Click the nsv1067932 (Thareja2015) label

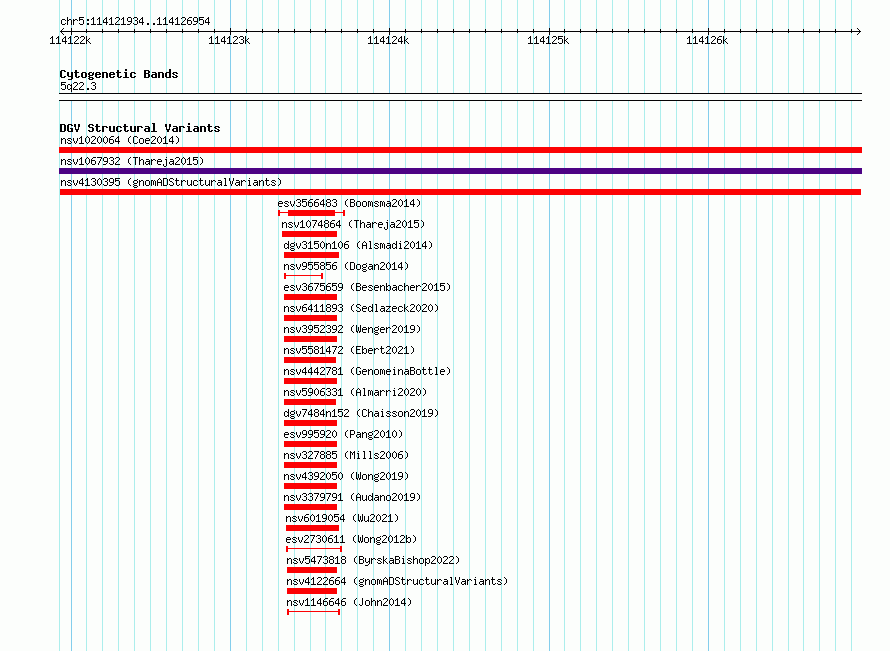tap(132, 161)
